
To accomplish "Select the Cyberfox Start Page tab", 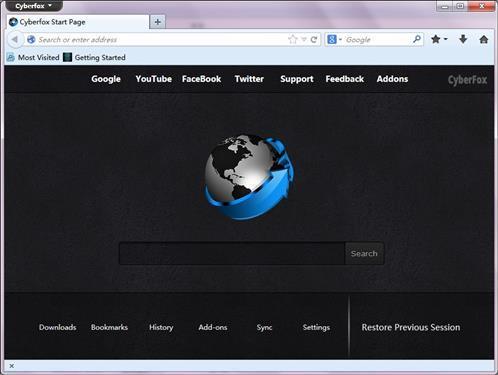I will 78,22.
